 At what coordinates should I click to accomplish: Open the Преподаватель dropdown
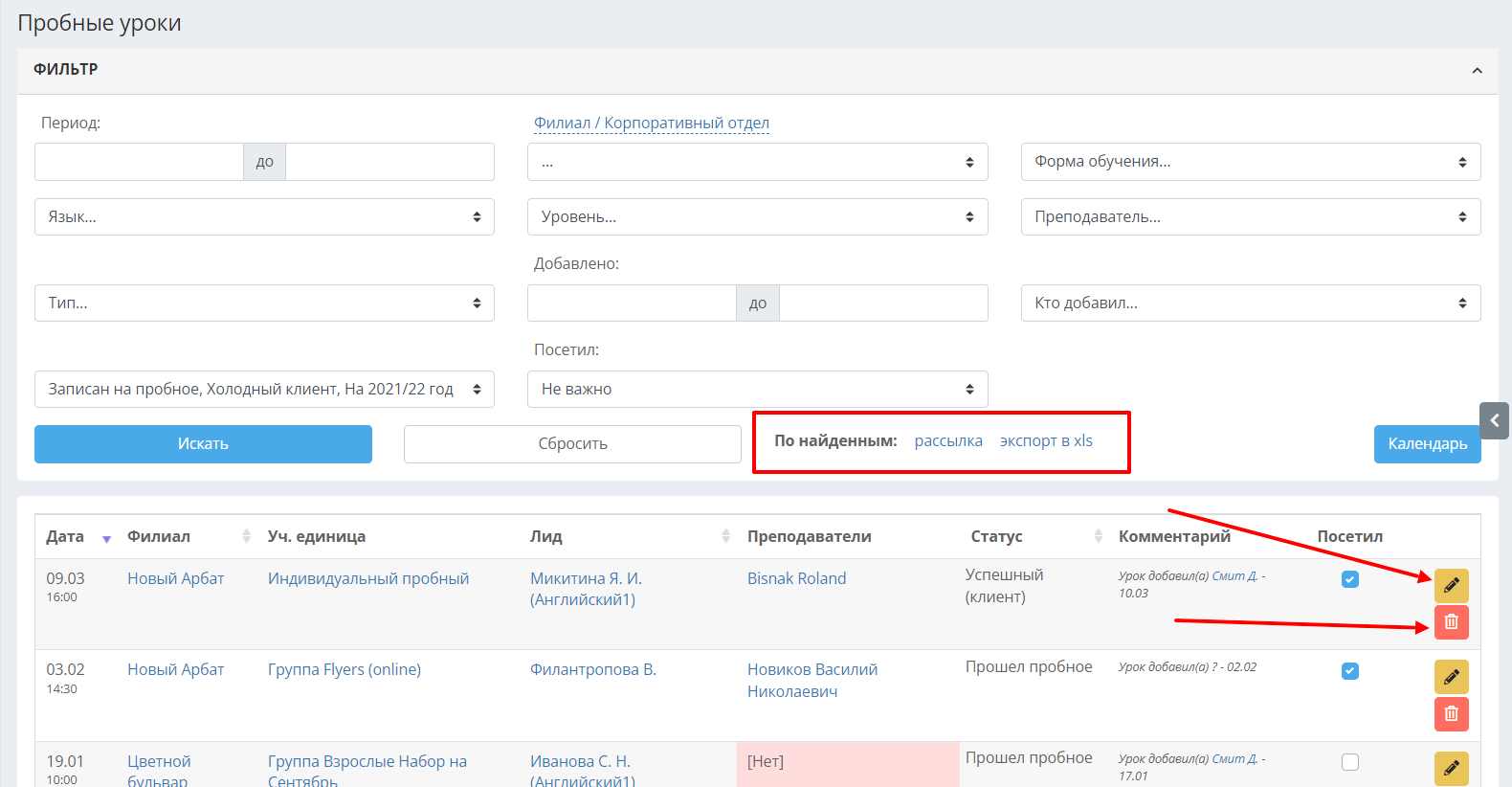[1250, 217]
